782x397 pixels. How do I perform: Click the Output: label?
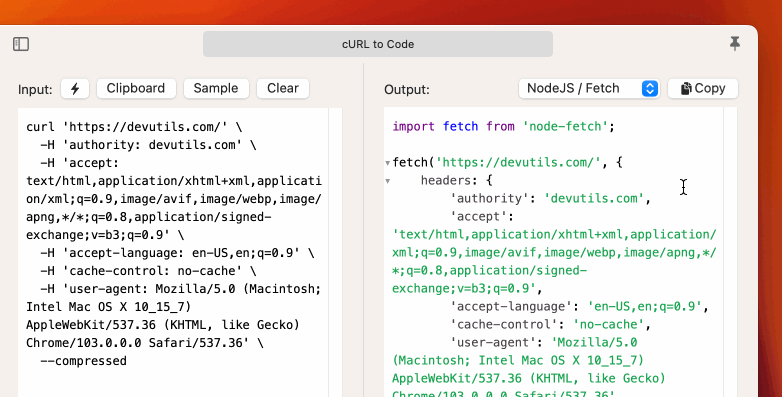pyautogui.click(x=406, y=89)
